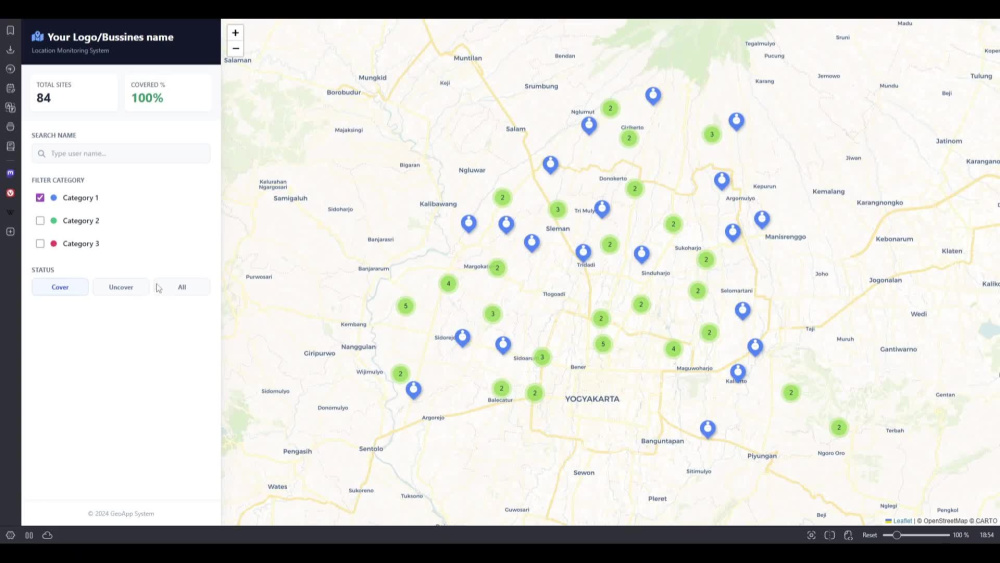
Task: Check the Category 3 checkbox
Action: click(40, 244)
